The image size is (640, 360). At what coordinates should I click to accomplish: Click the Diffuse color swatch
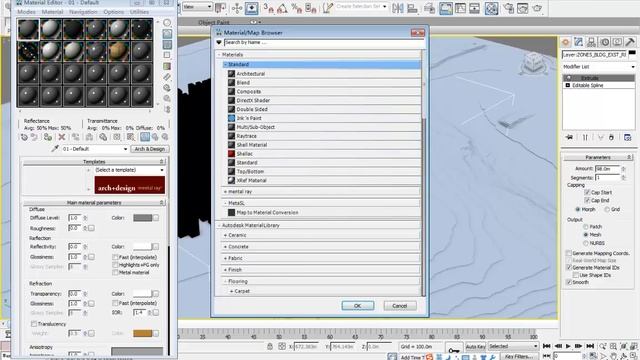click(x=143, y=218)
